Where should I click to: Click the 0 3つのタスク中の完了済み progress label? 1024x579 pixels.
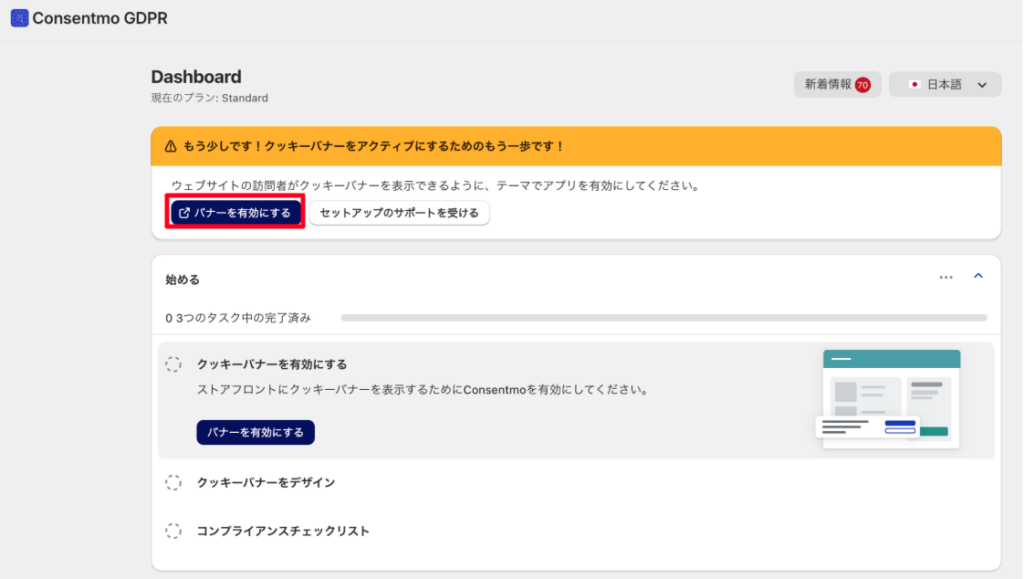(x=238, y=318)
